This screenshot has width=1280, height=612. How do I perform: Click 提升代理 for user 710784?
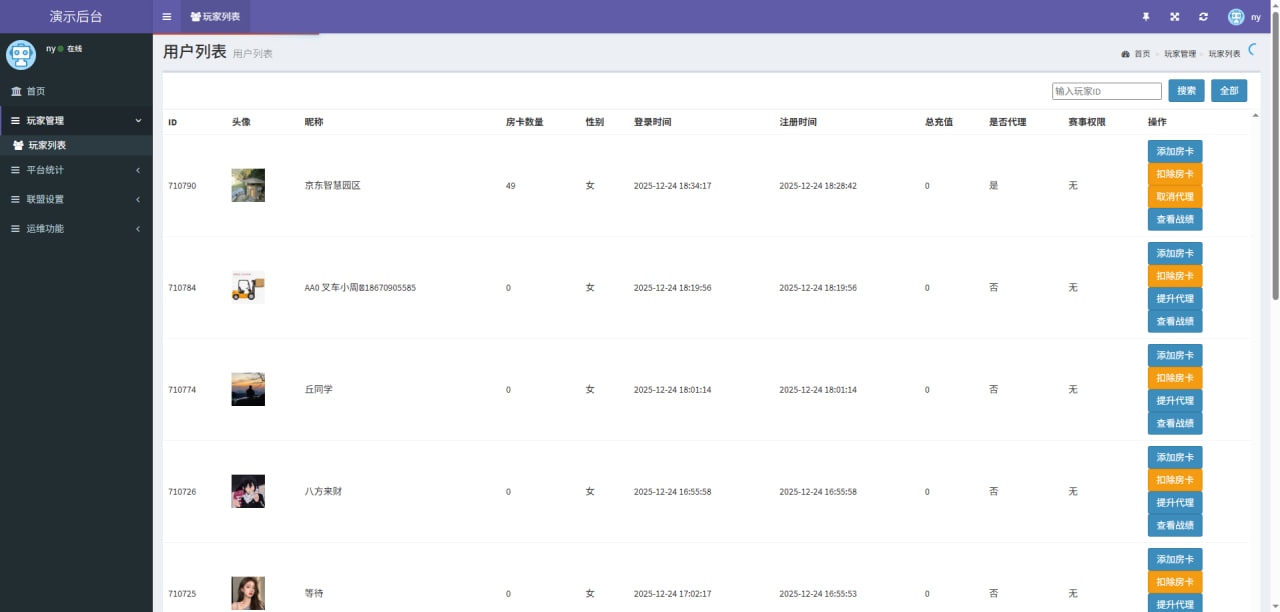(1175, 299)
